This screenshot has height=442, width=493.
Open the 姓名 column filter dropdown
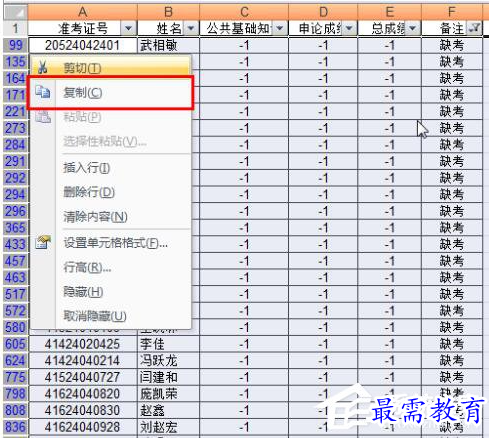coord(191,29)
